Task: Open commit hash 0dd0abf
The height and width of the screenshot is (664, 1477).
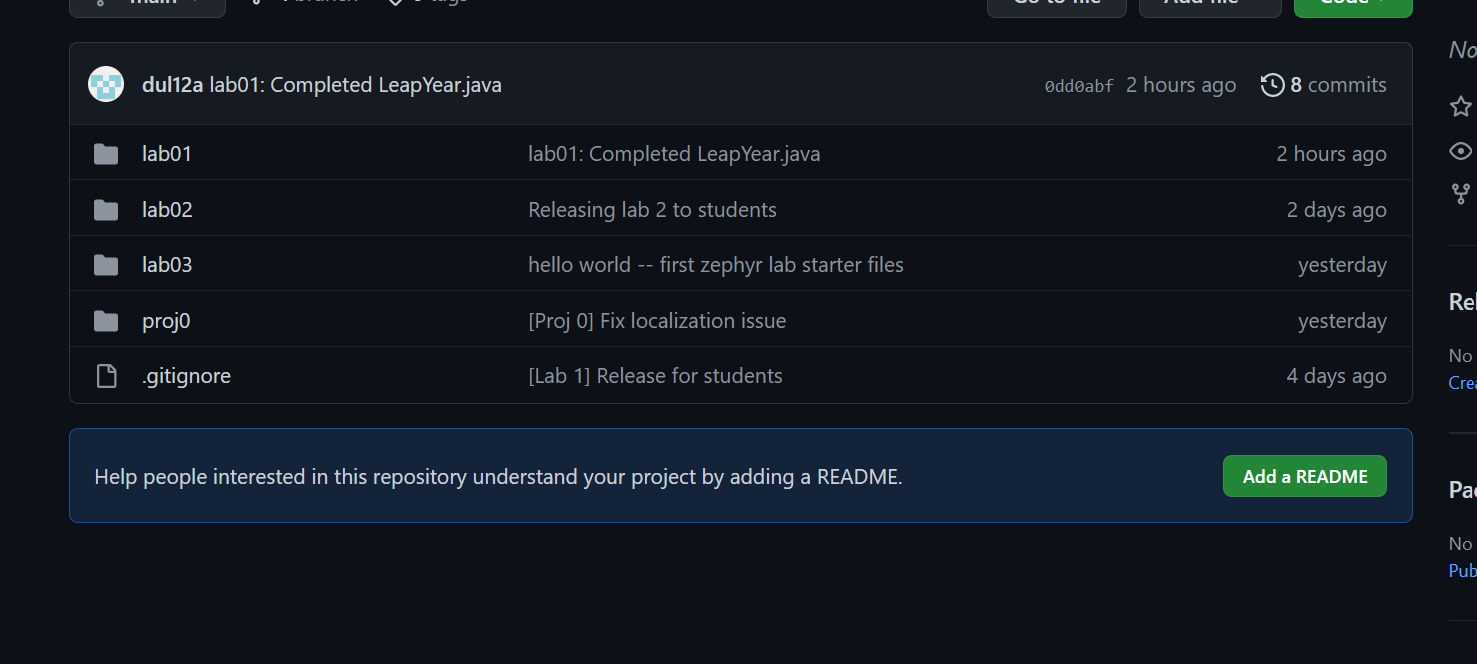Action: 1078,86
